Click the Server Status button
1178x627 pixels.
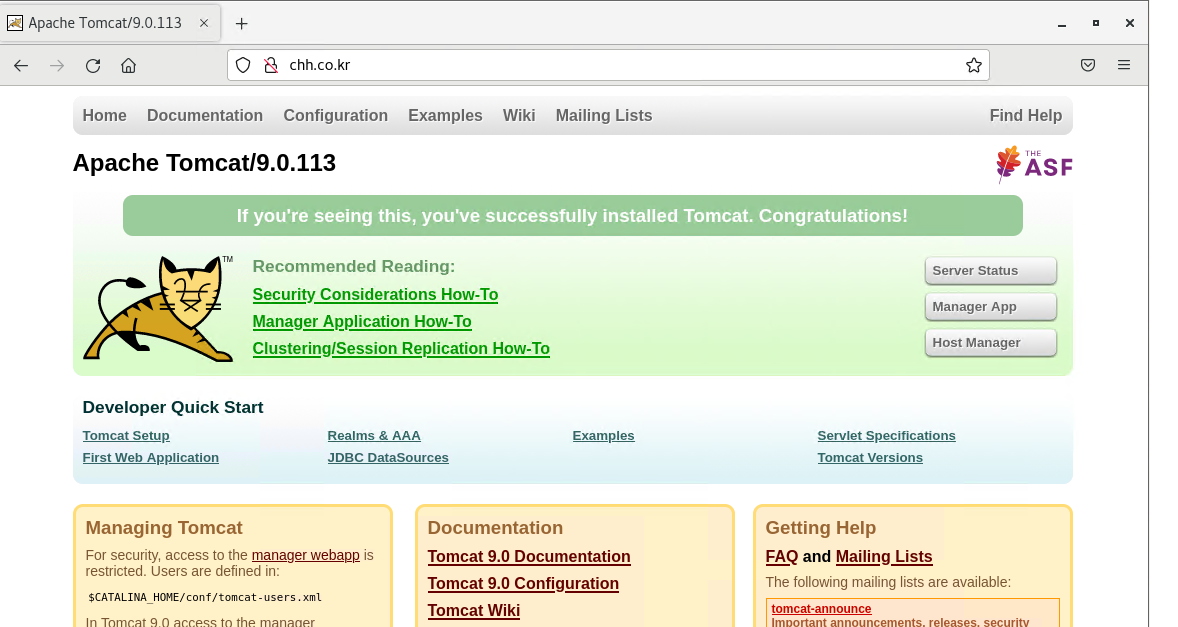coord(991,271)
